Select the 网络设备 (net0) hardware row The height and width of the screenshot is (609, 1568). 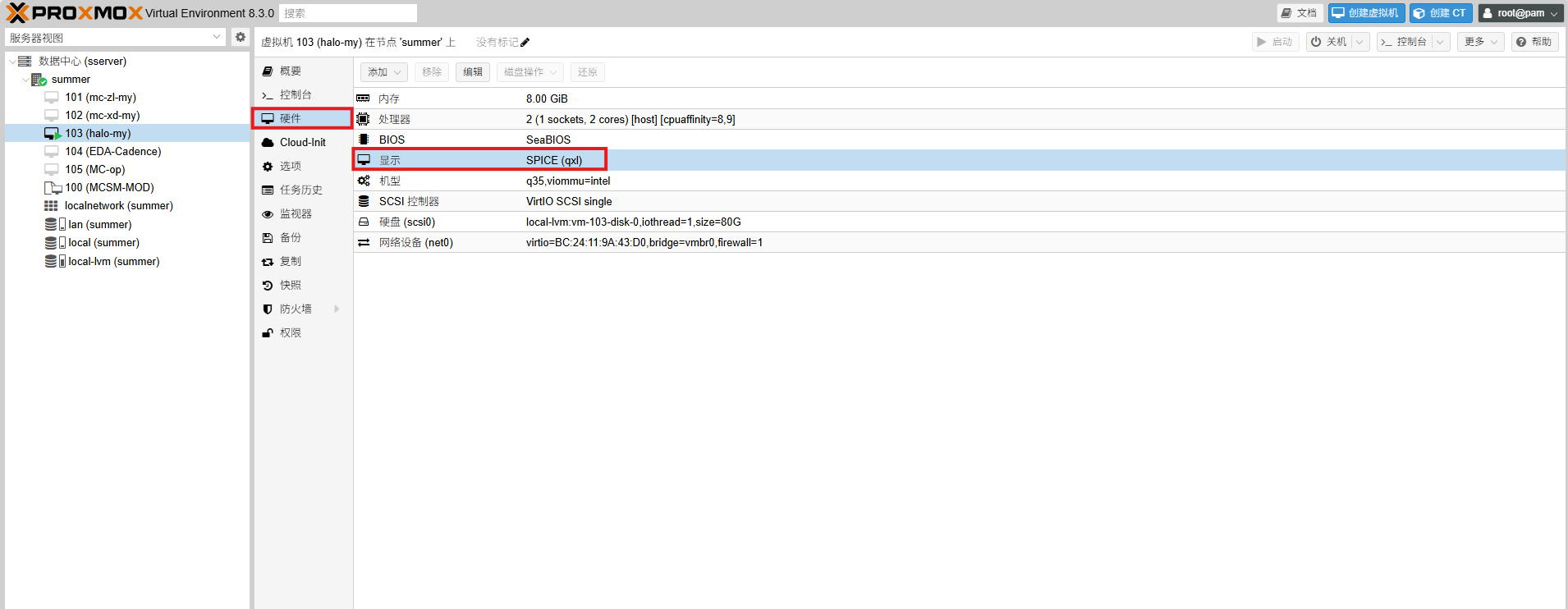415,243
